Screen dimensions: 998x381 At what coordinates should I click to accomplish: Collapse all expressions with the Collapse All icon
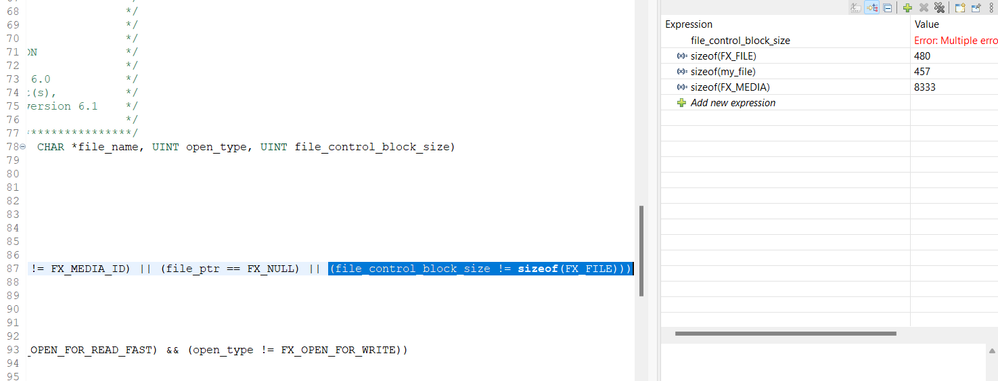887,8
